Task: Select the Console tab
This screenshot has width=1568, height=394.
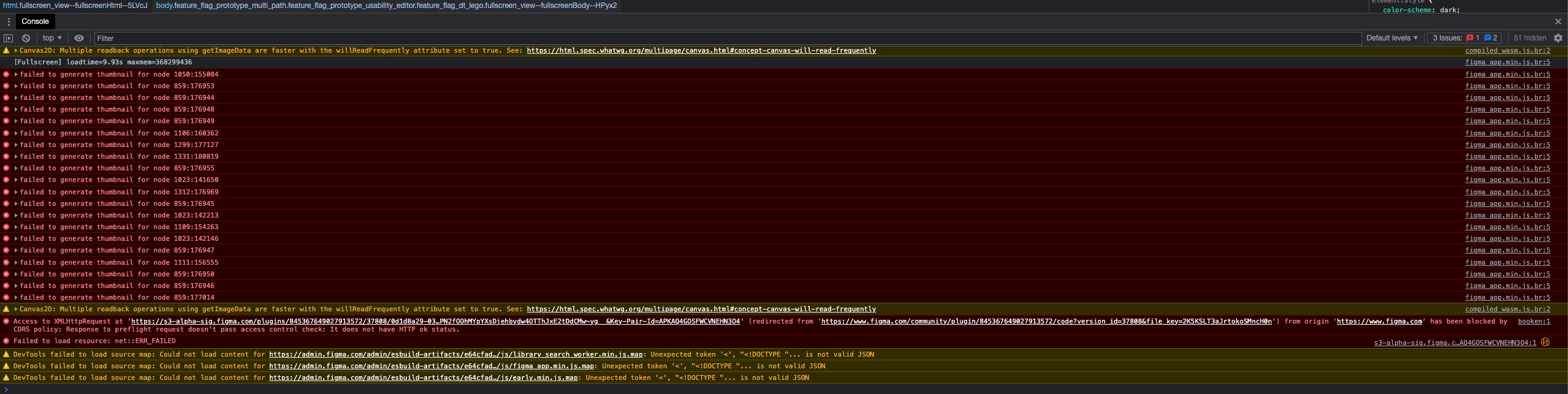Action: click(x=35, y=21)
